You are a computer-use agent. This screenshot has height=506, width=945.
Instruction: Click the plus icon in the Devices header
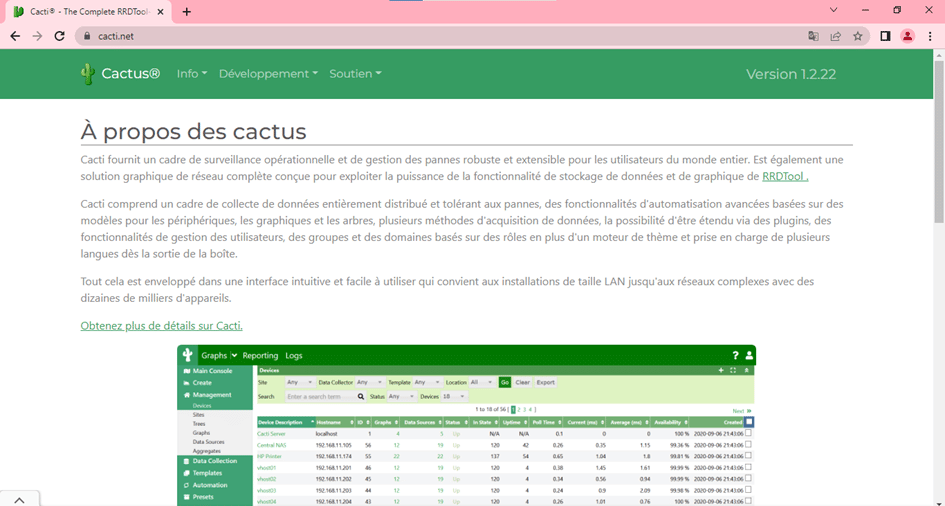pyautogui.click(x=721, y=370)
